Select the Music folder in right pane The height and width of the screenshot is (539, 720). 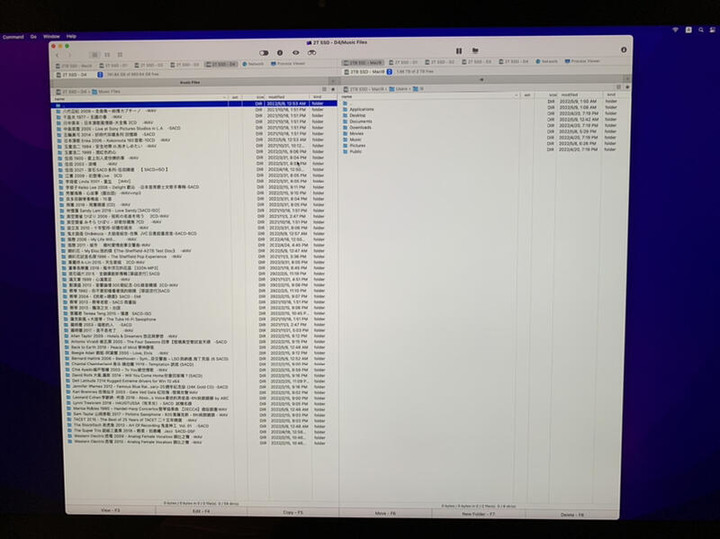[x=355, y=139]
